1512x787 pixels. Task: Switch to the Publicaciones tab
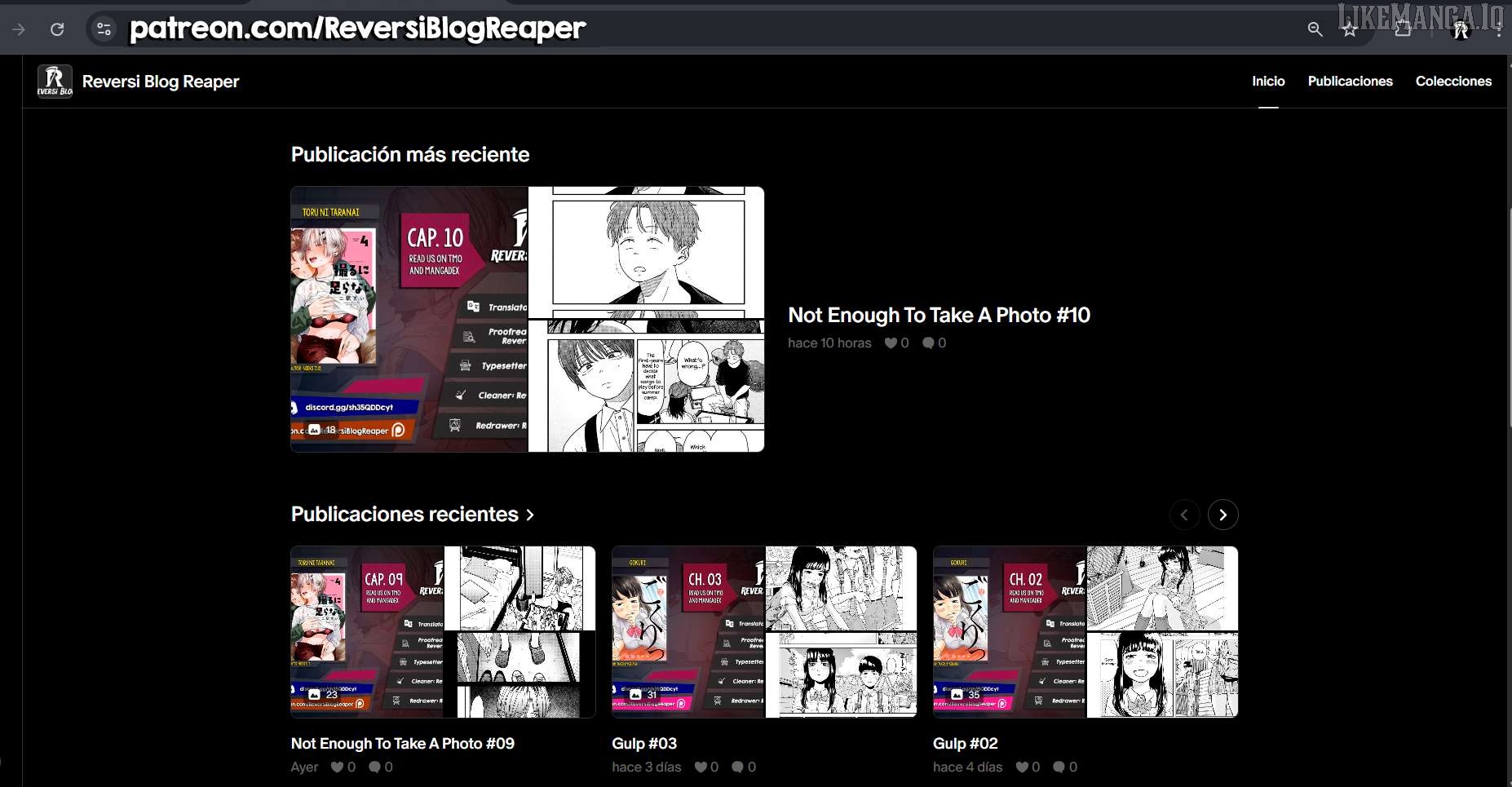1350,82
